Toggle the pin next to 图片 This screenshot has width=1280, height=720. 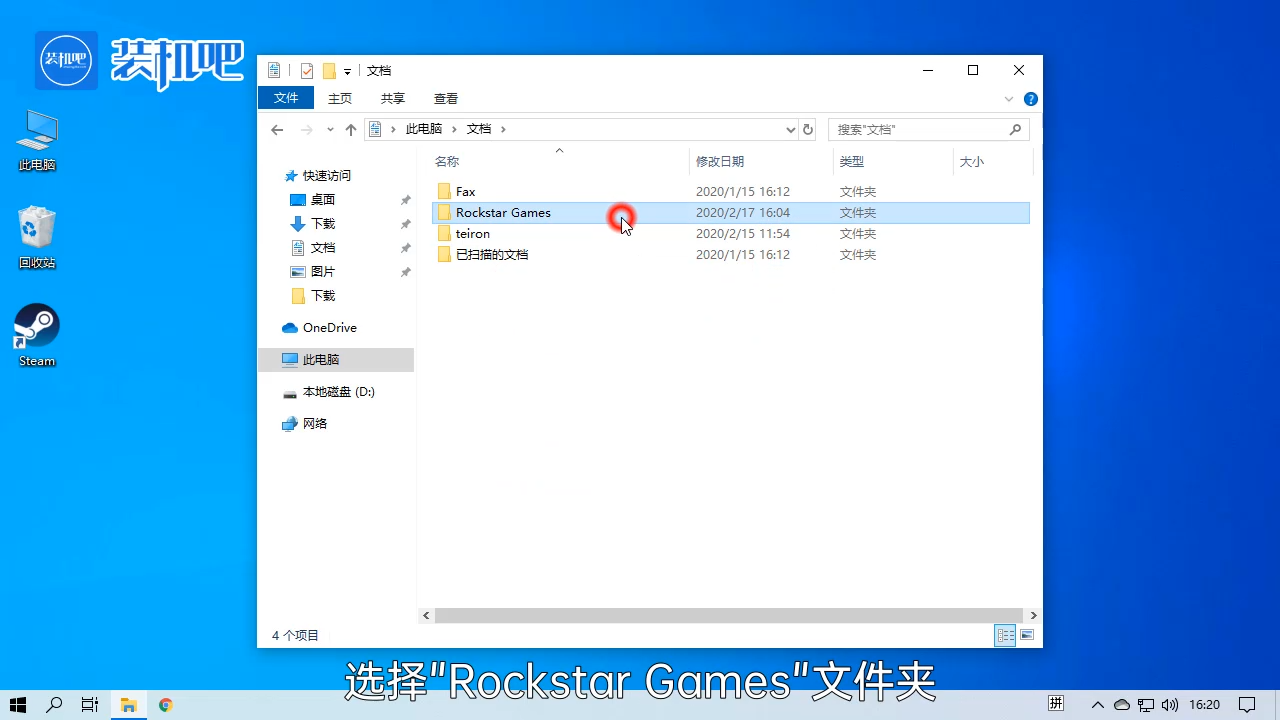[x=405, y=271]
